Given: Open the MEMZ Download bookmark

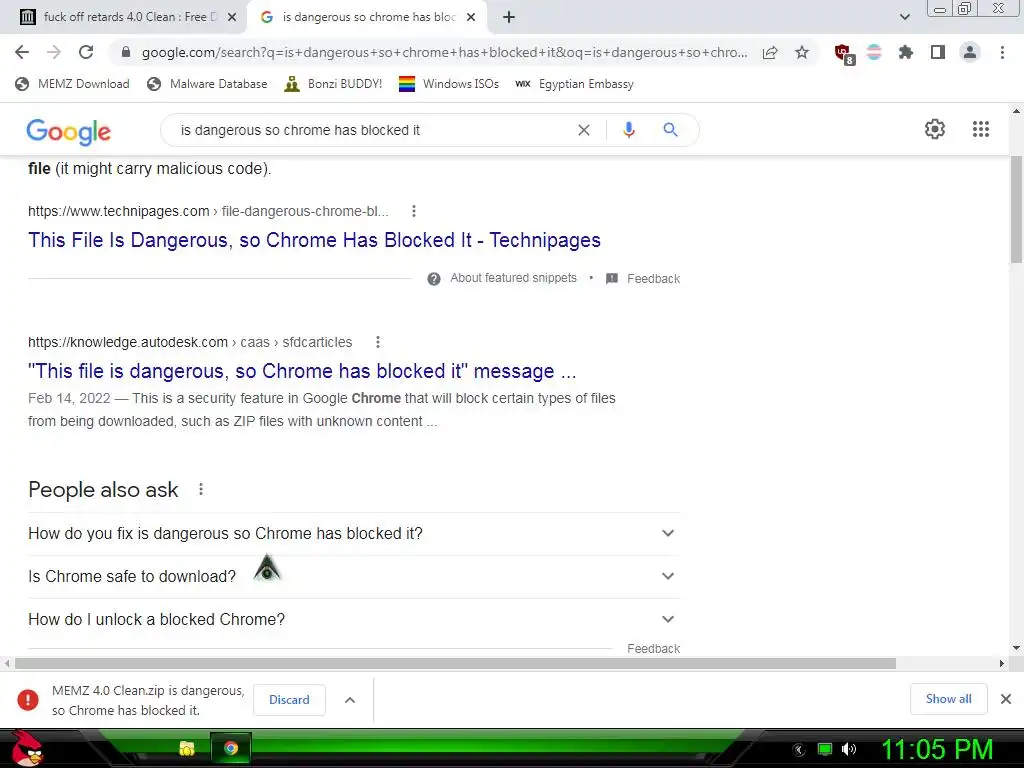Looking at the screenshot, I should pos(72,84).
